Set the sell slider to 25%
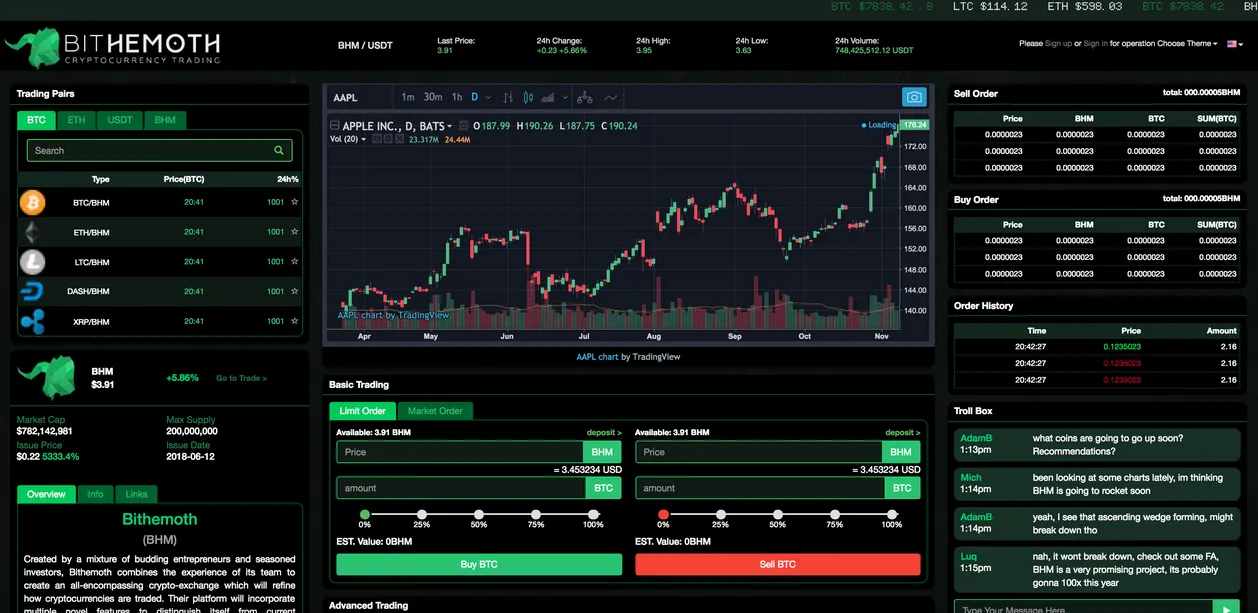The image size is (1258, 613). [x=720, y=515]
